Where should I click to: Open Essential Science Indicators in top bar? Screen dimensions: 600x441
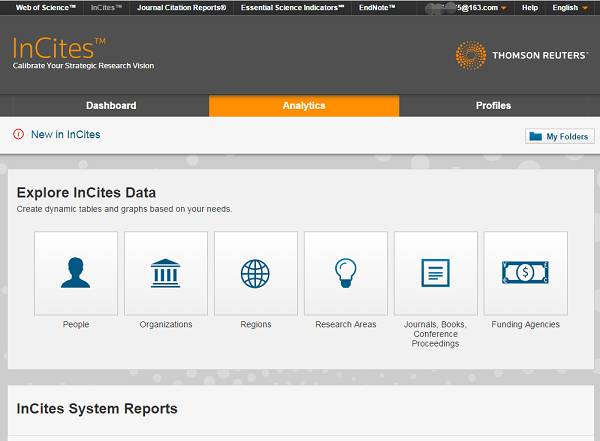click(292, 8)
